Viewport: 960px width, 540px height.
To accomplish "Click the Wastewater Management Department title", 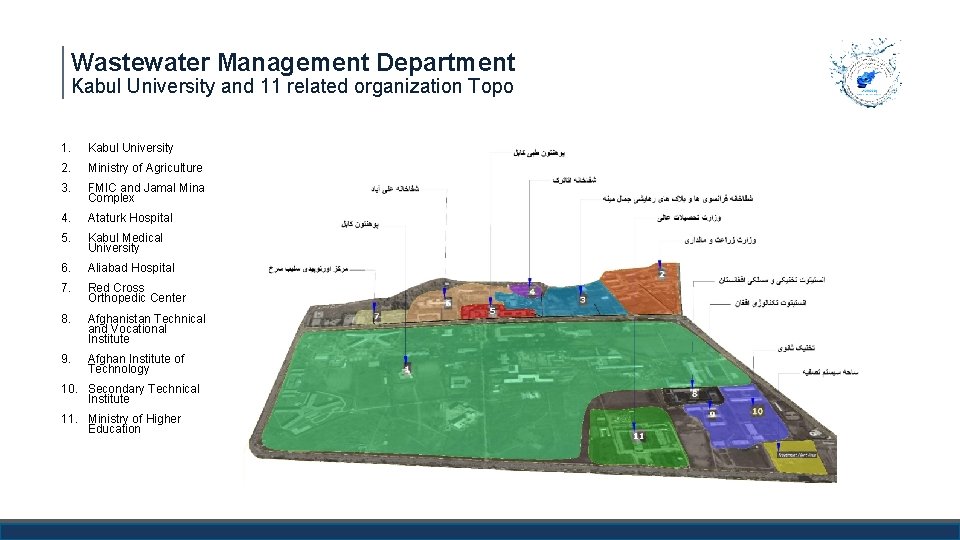I will tap(293, 62).
